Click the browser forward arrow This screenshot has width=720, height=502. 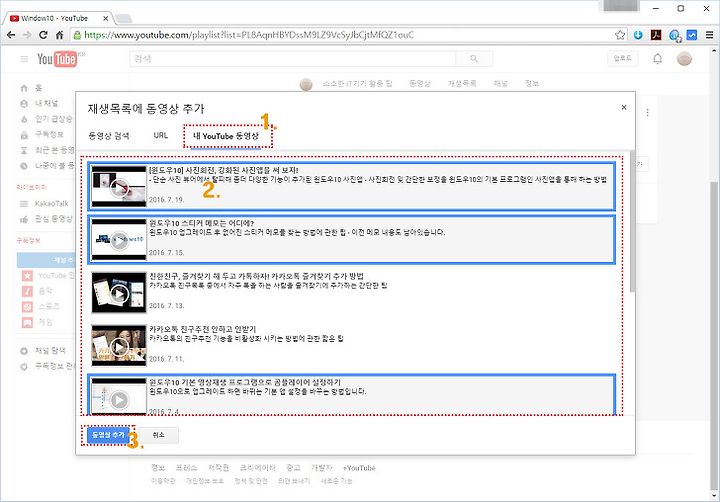[x=27, y=35]
